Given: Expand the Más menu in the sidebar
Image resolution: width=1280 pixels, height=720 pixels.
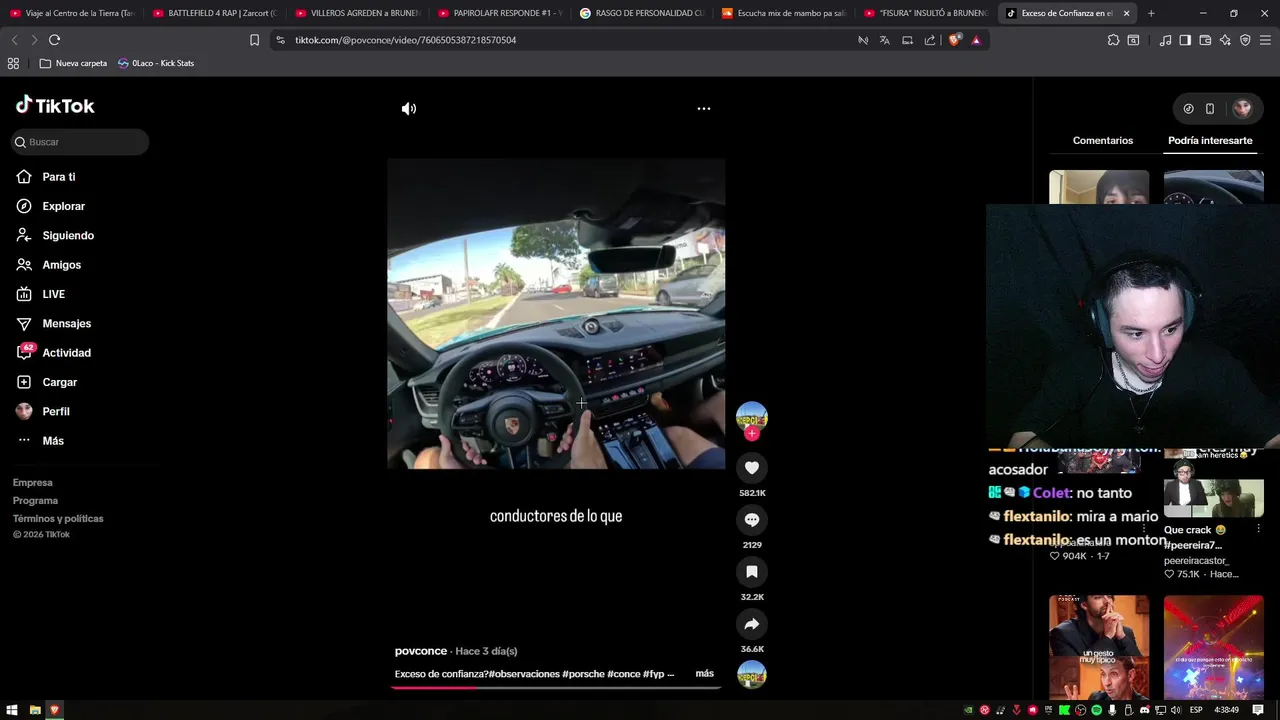Looking at the screenshot, I should click(53, 441).
